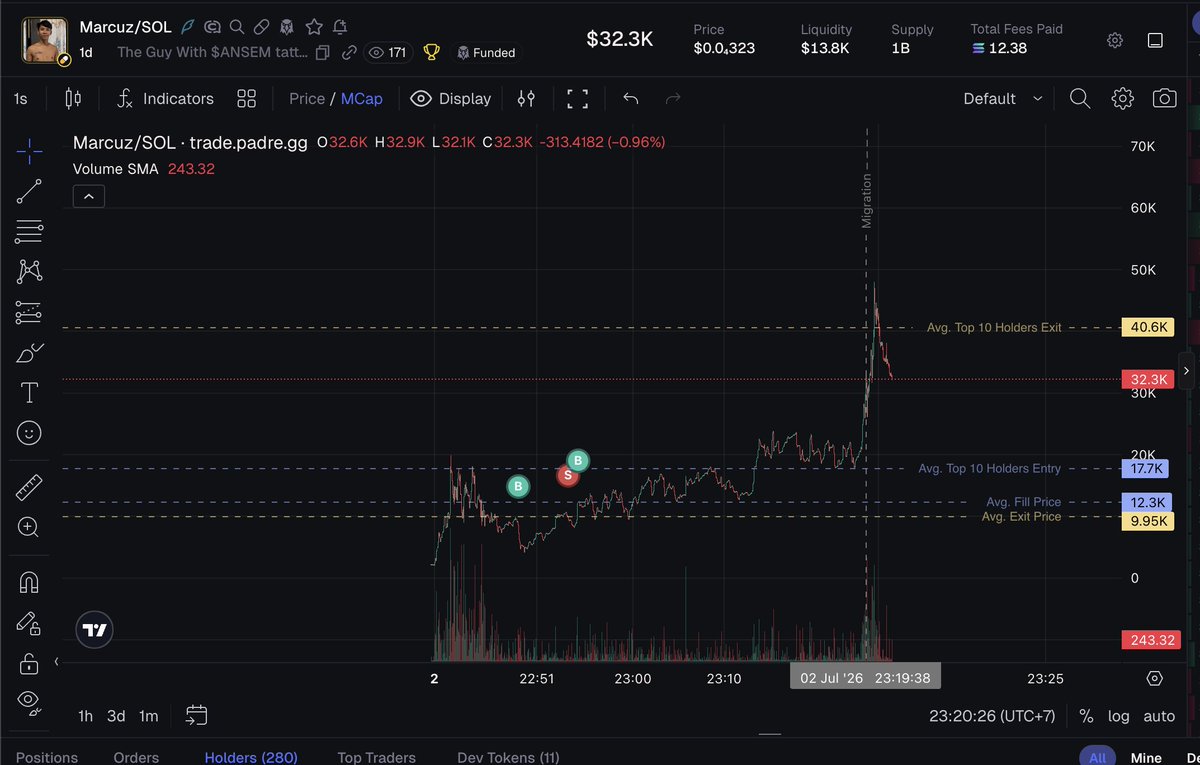Copy the token name
Image resolution: width=1200 pixels, height=765 pixels.
click(323, 52)
